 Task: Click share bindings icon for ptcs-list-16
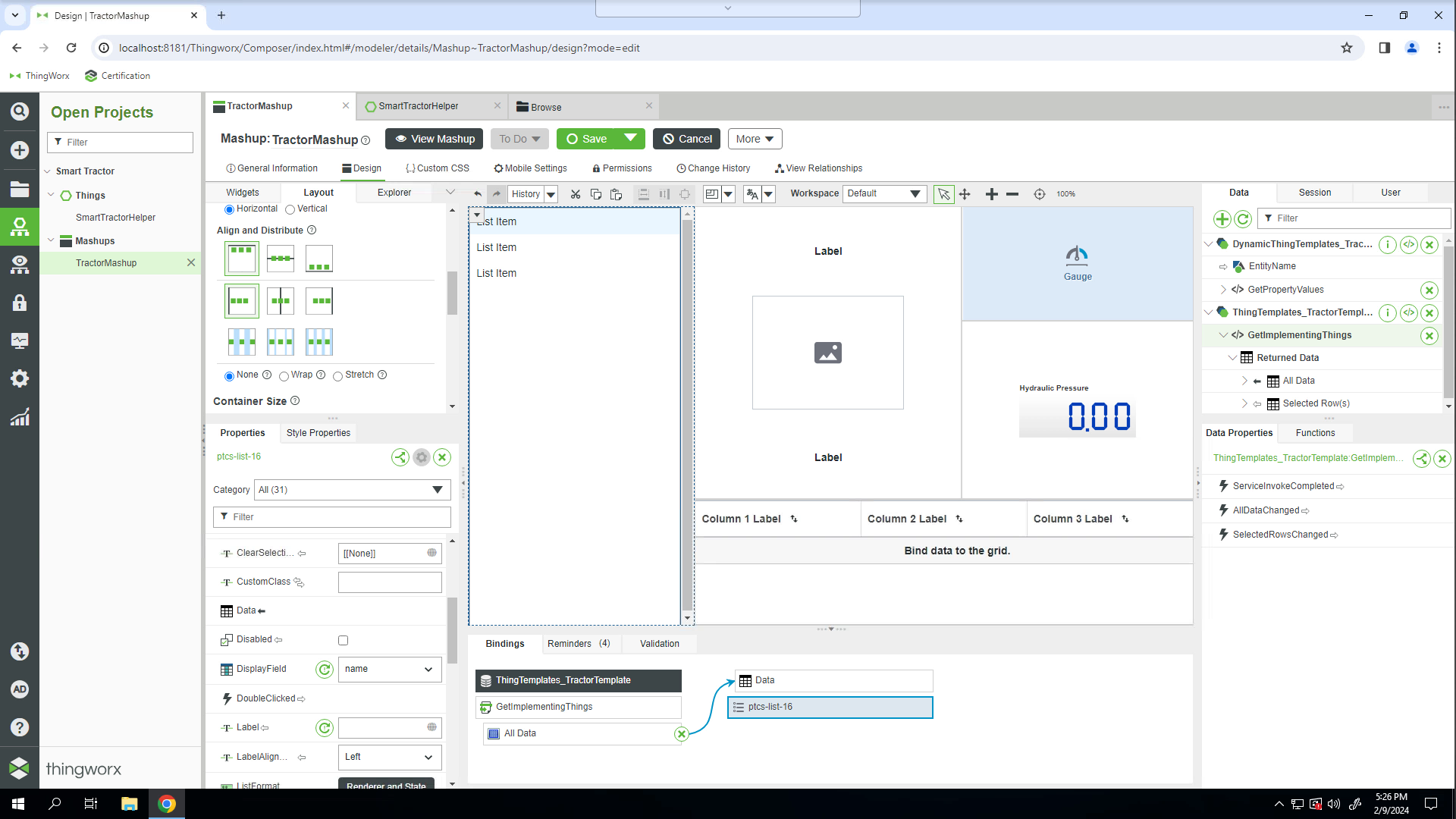tap(400, 457)
